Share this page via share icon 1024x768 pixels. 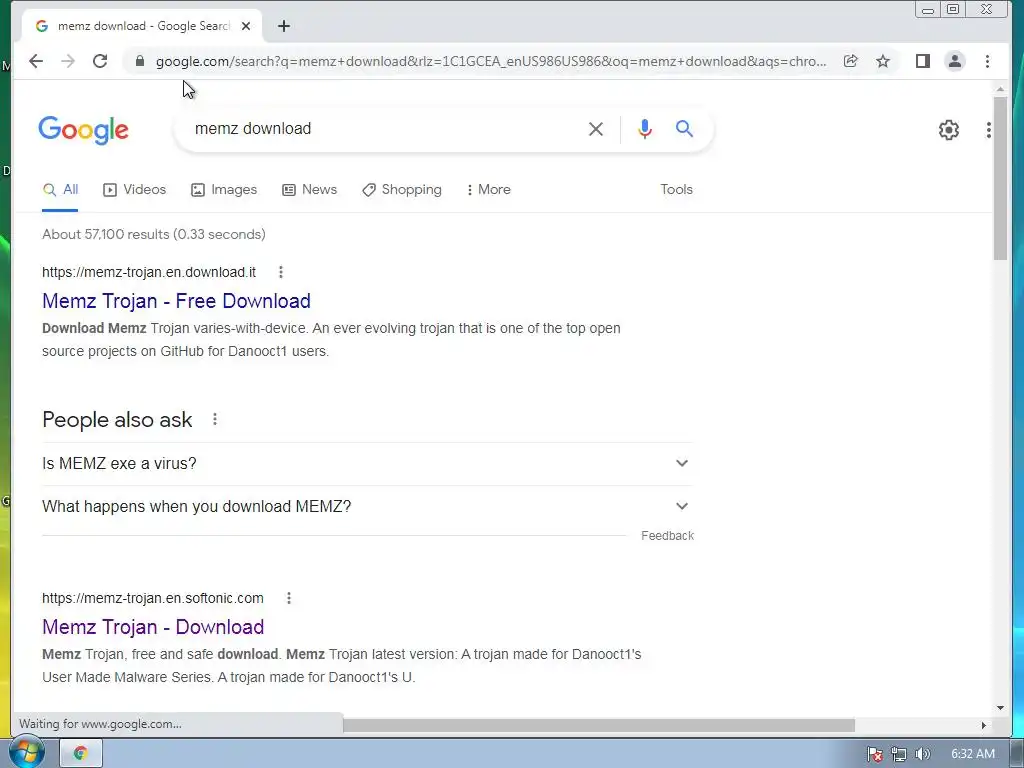point(850,61)
